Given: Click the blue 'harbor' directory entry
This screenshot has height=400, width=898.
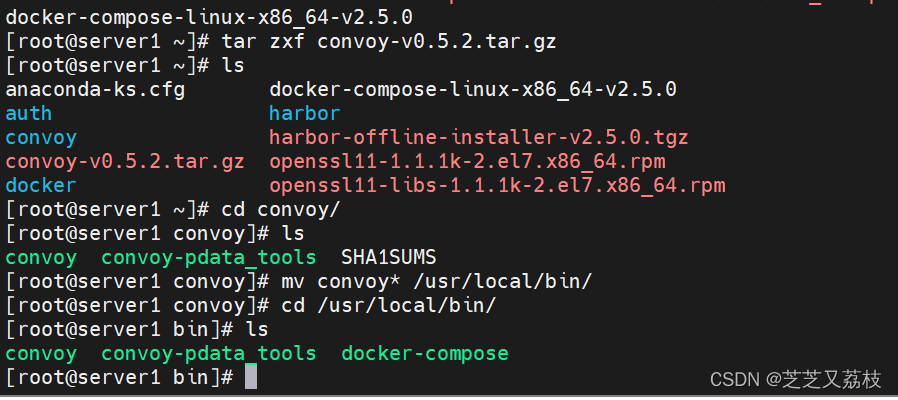Looking at the screenshot, I should [305, 113].
